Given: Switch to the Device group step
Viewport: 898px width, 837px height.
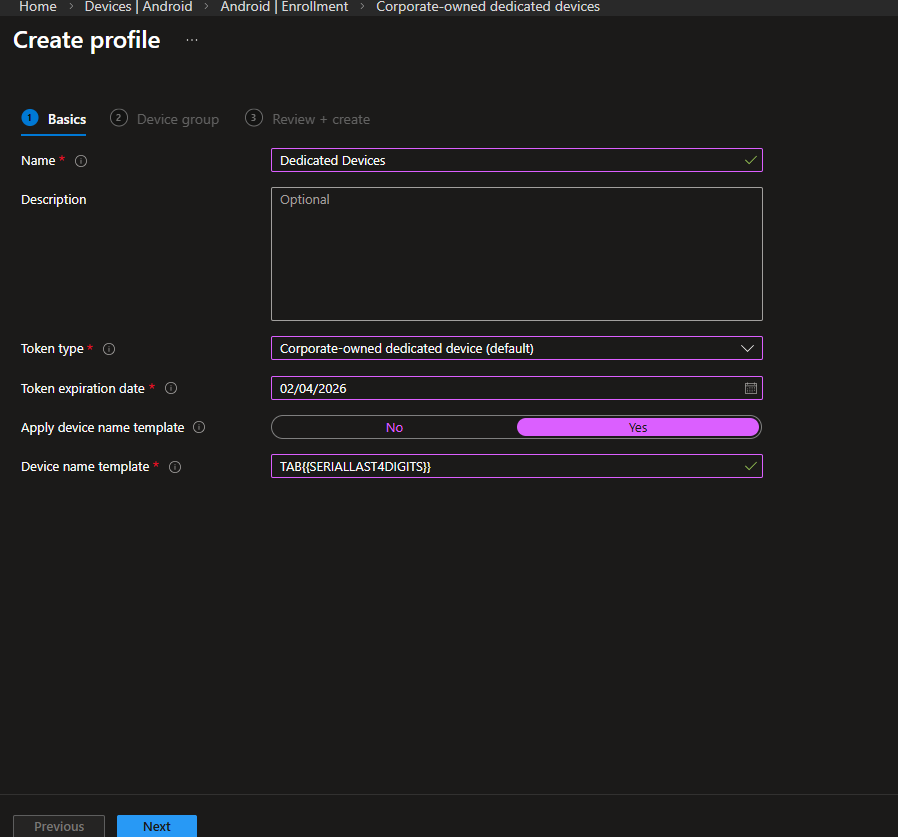Looking at the screenshot, I should click(x=177, y=119).
